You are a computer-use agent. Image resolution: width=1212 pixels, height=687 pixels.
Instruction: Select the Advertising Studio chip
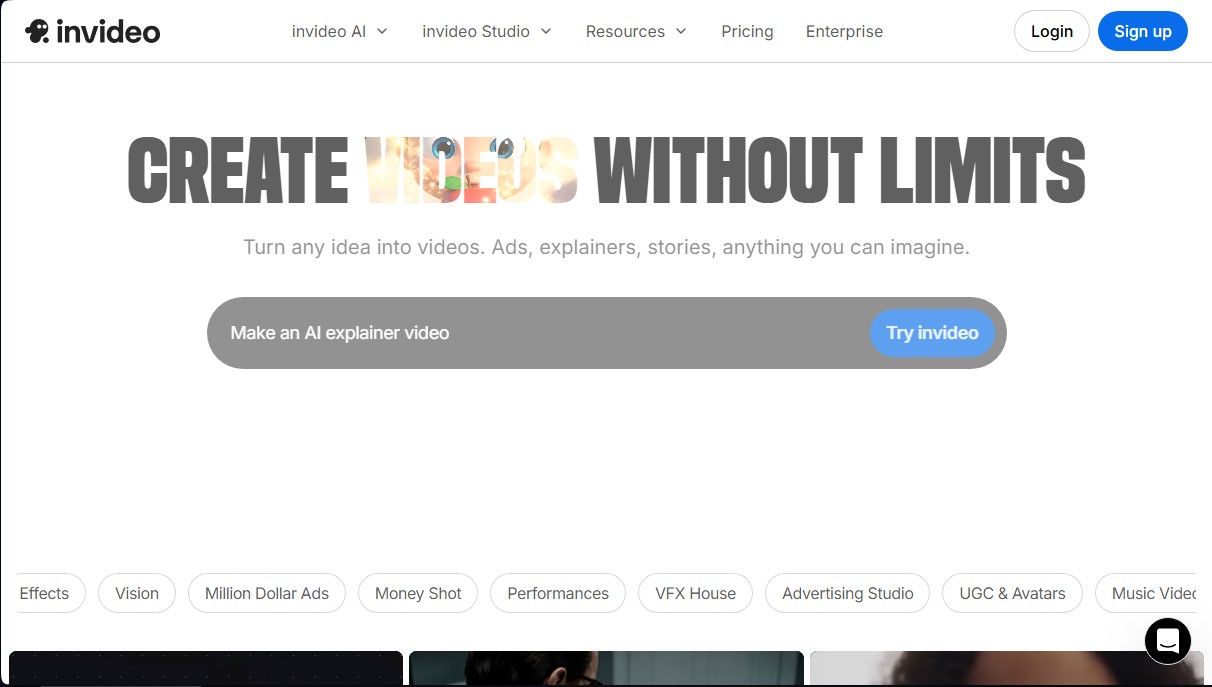point(847,593)
